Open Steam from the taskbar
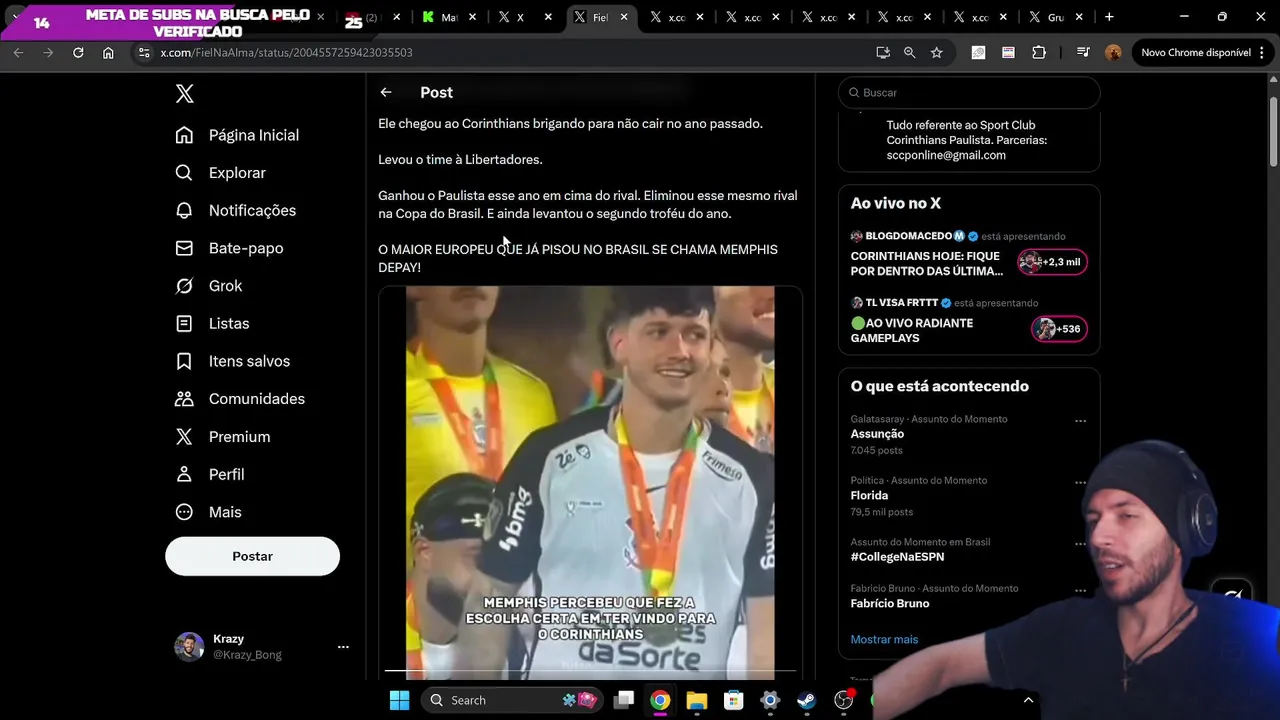 [x=807, y=700]
